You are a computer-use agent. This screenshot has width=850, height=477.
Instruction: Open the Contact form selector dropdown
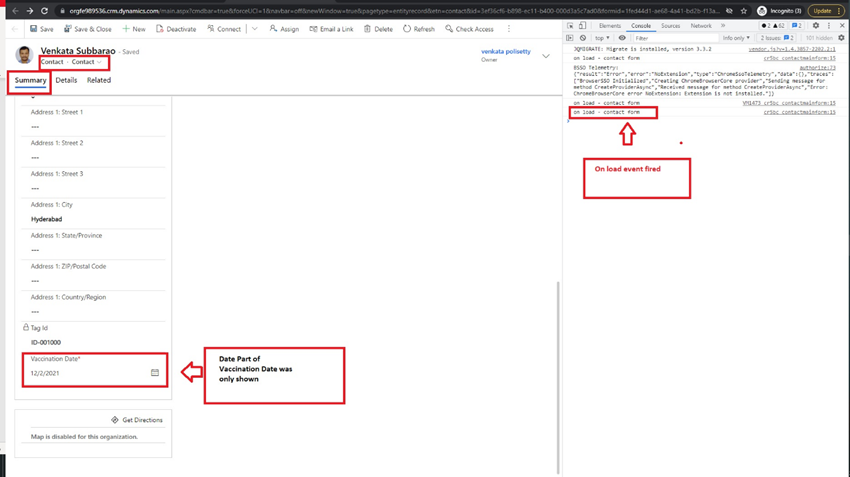[86, 62]
